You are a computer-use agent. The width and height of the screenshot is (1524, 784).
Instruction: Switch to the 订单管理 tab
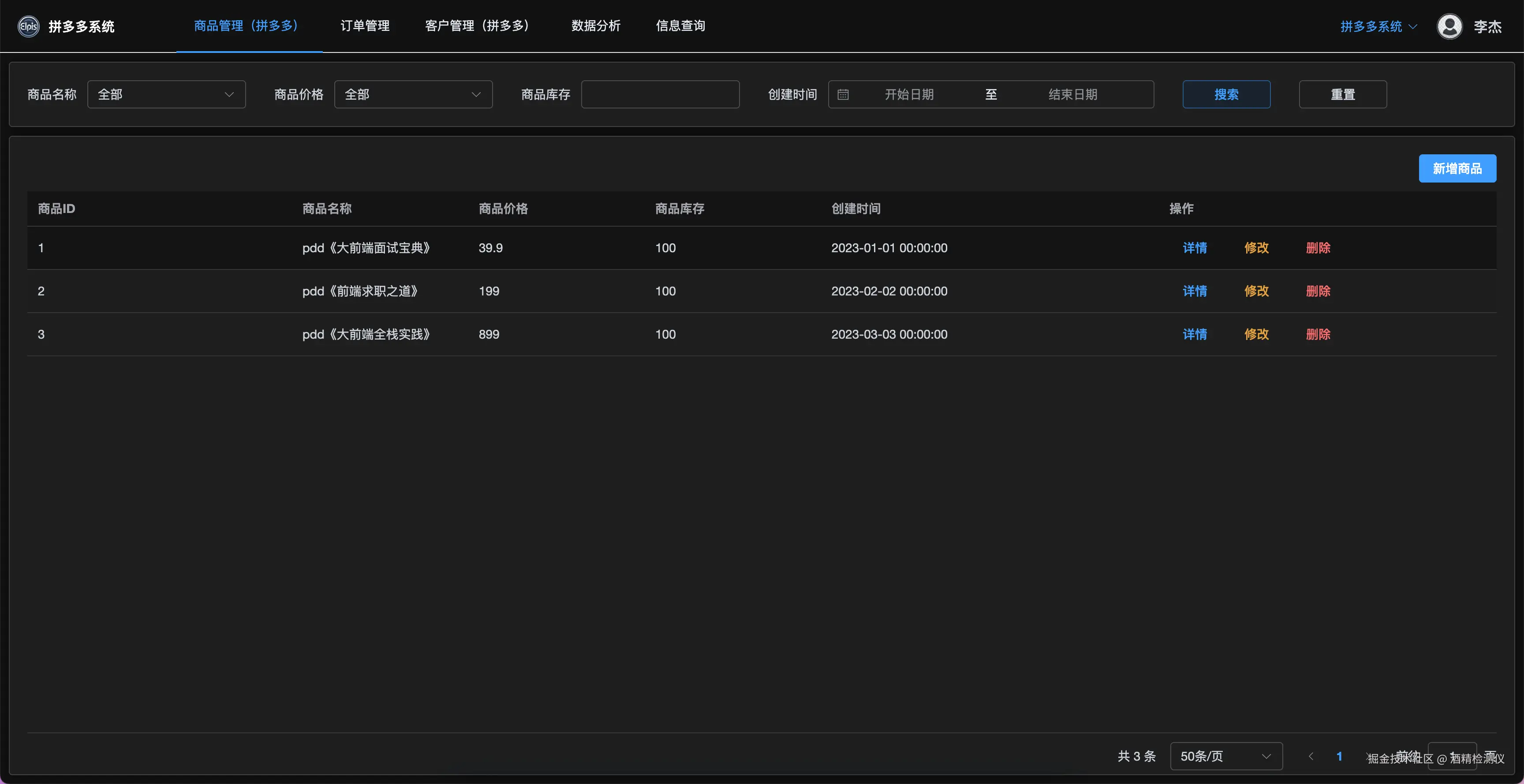coord(365,26)
